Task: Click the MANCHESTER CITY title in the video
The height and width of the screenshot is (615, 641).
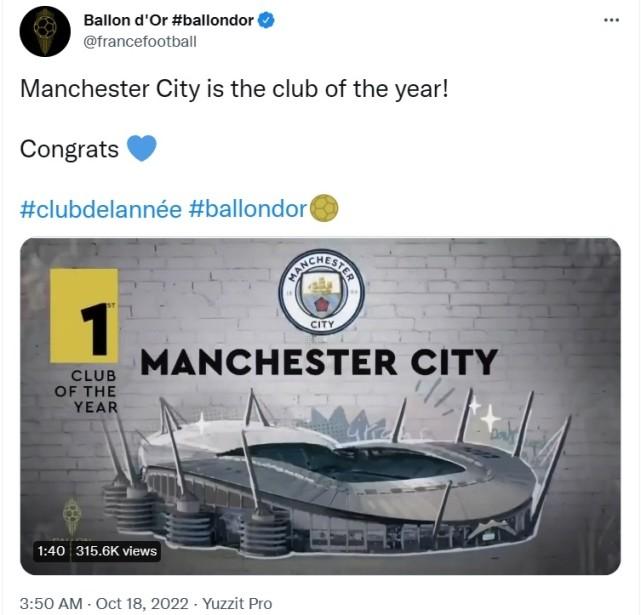Action: pos(319,361)
